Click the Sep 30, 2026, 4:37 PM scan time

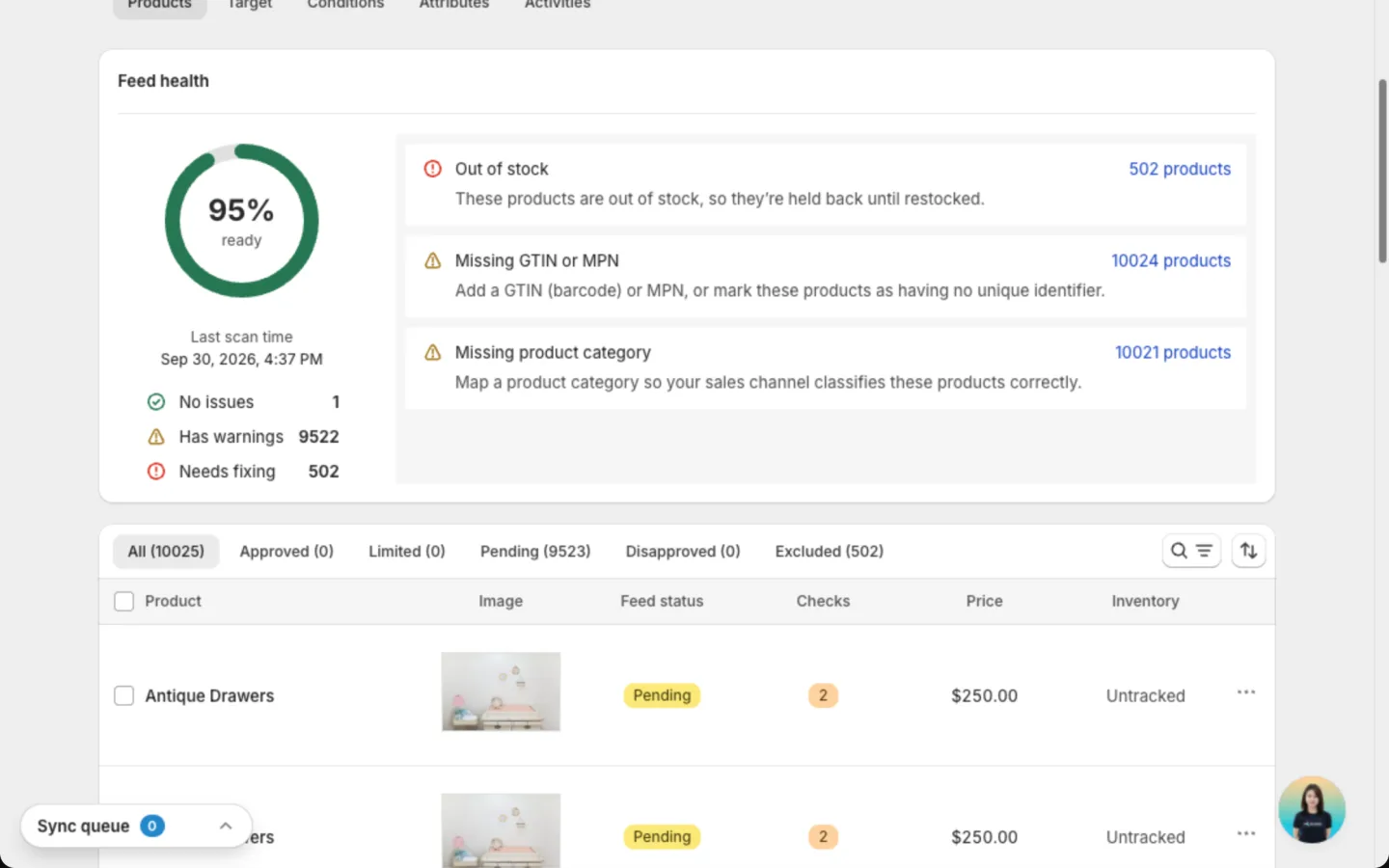click(241, 359)
